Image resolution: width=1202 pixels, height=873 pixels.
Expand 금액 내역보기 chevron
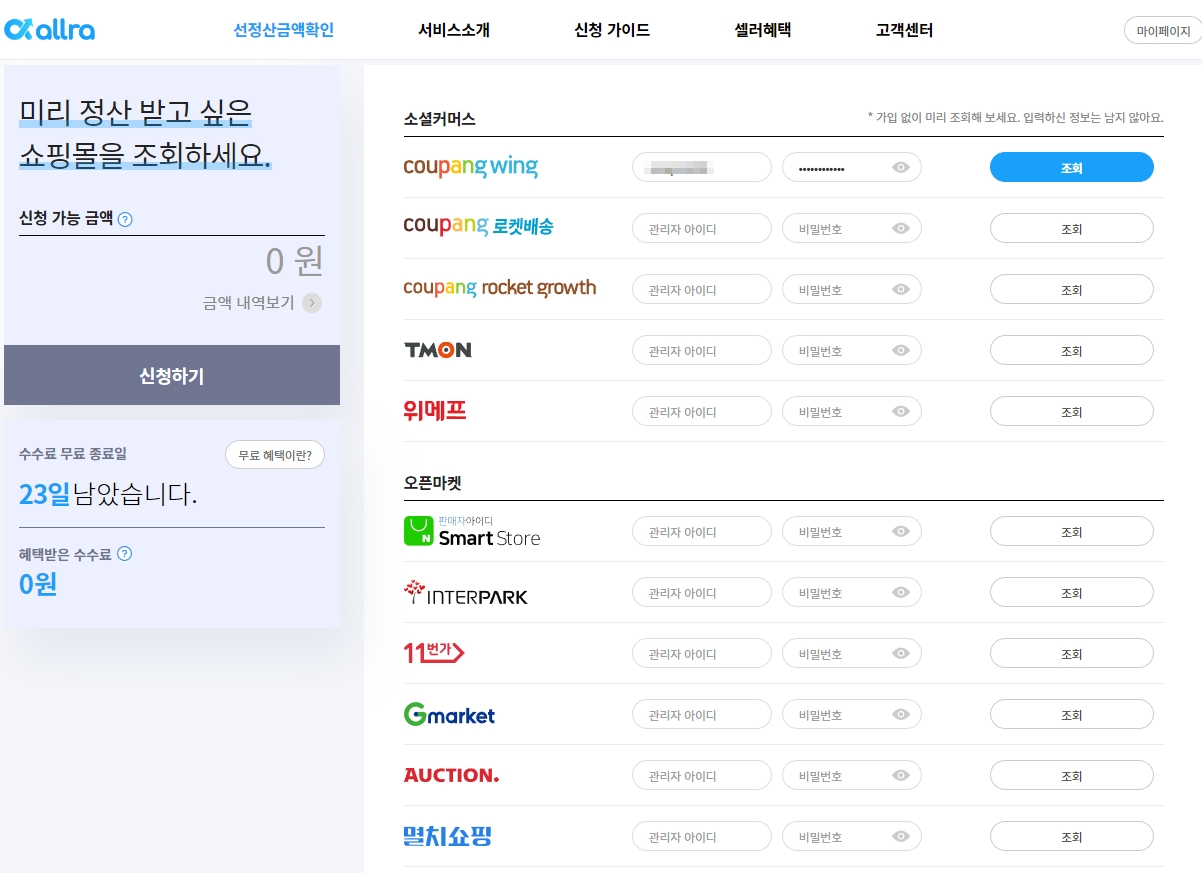point(312,303)
